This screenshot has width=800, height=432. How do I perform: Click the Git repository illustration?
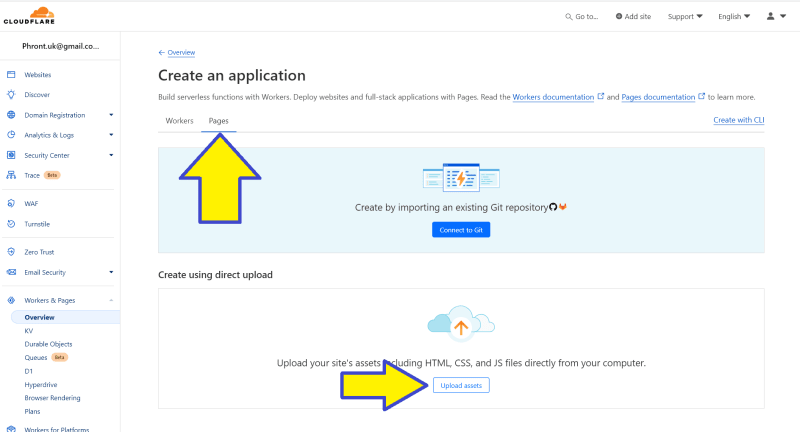click(461, 177)
